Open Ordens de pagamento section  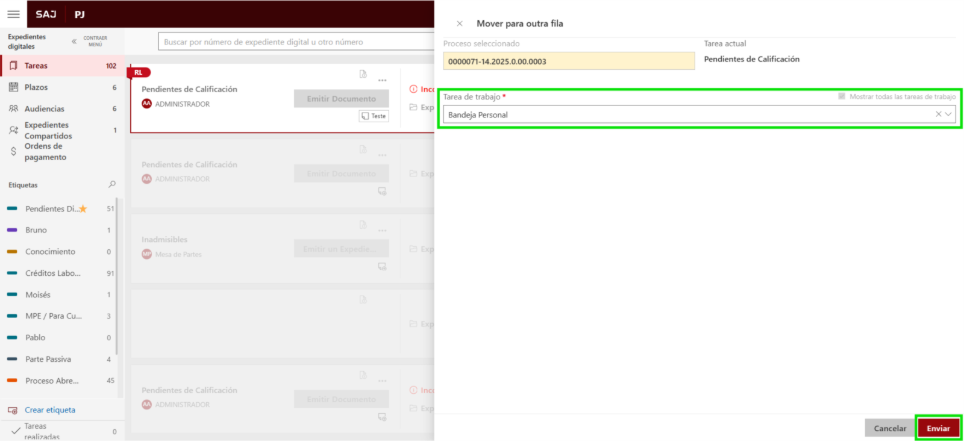[x=45, y=151]
